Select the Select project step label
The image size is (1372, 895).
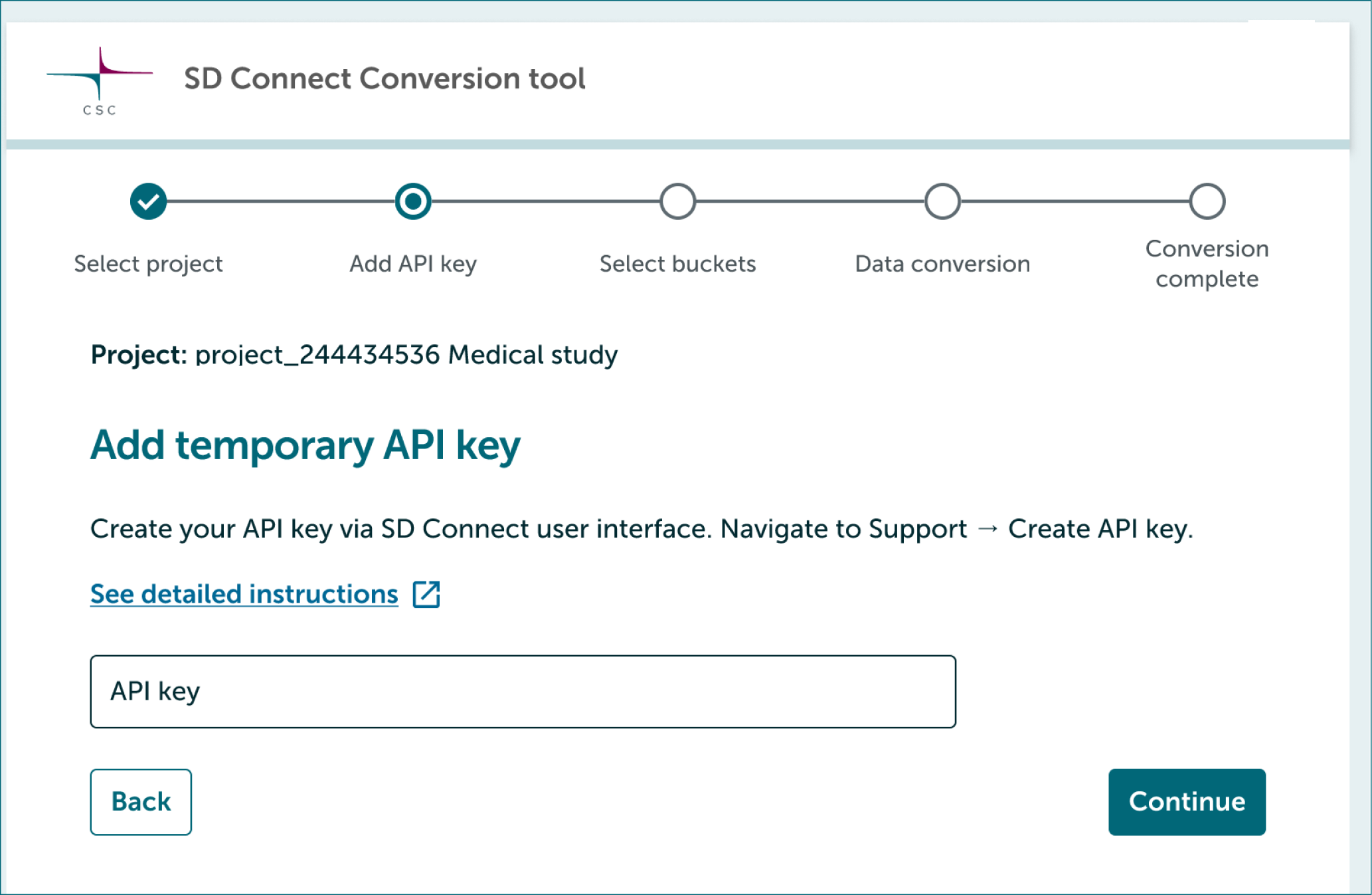(x=147, y=263)
